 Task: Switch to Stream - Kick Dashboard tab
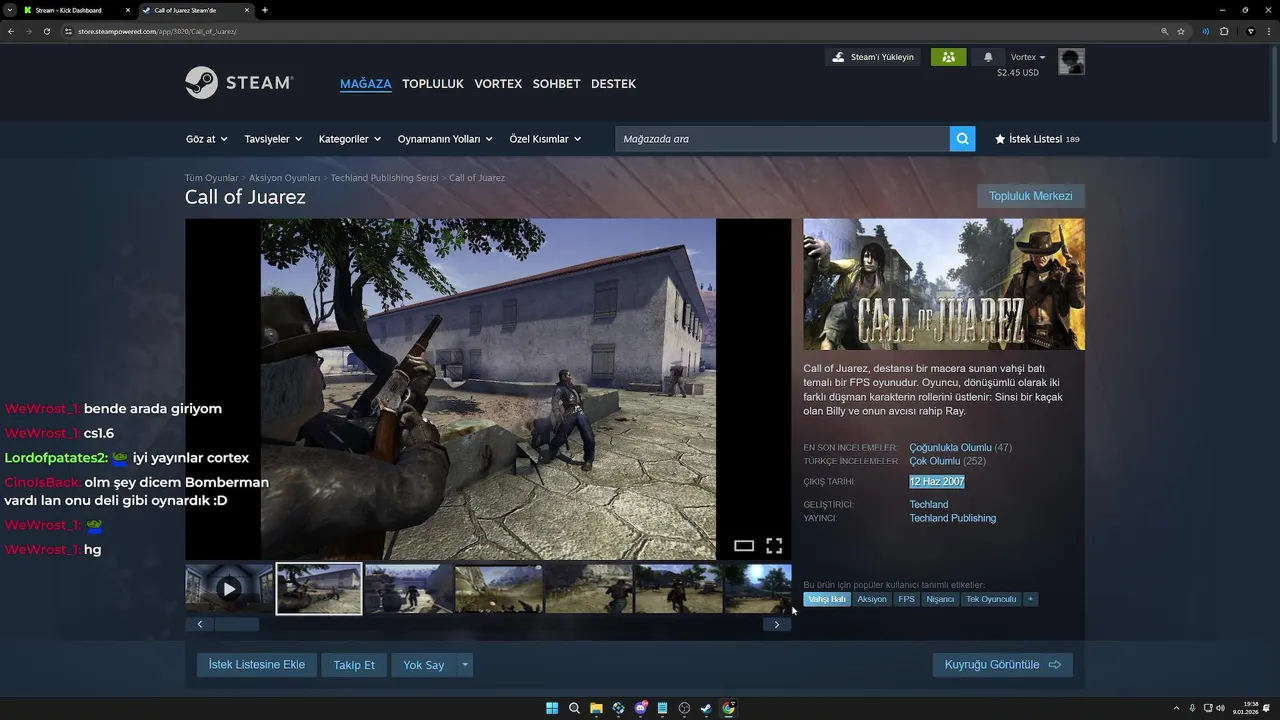pos(75,10)
